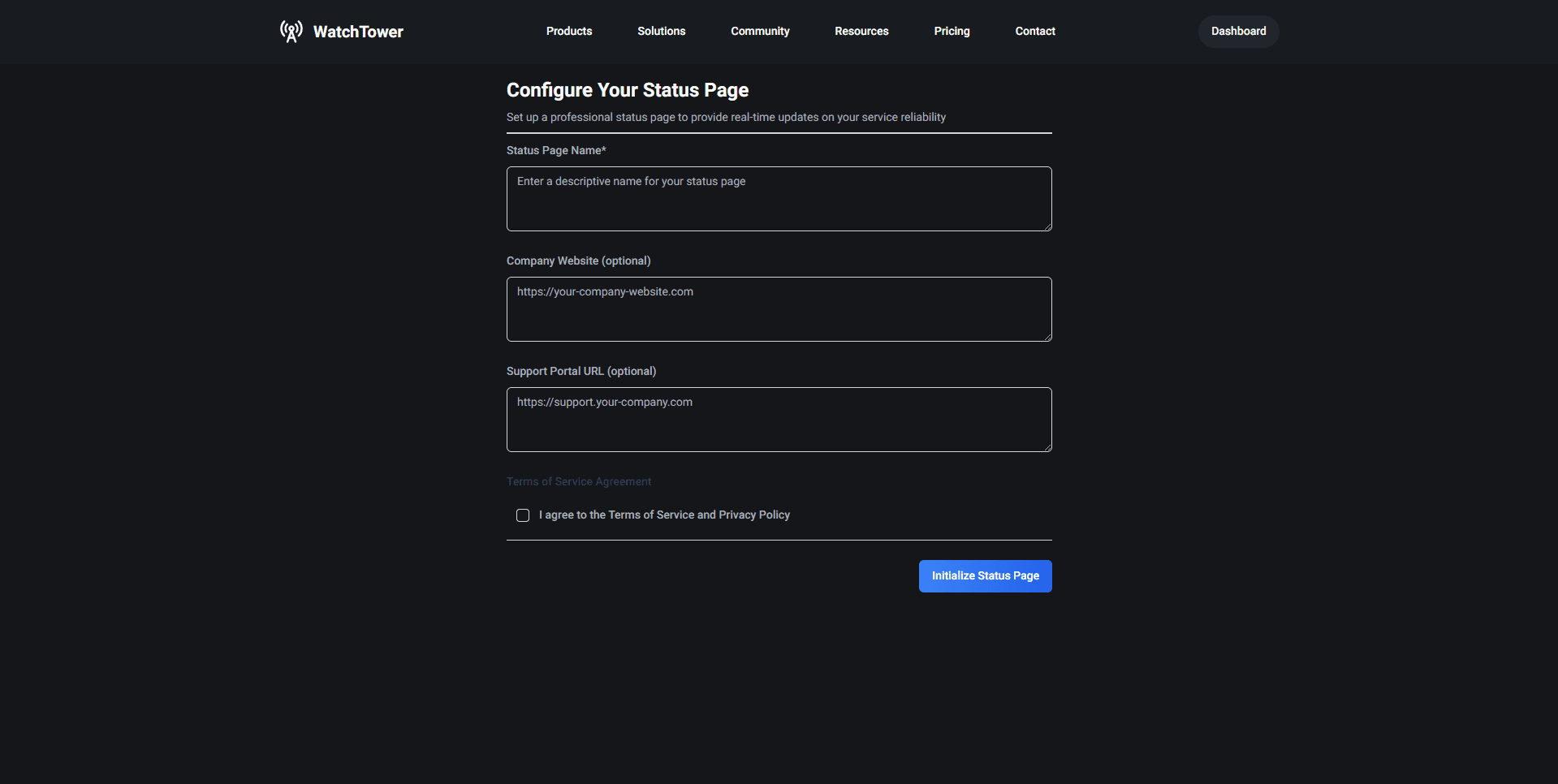Select the Community navigation item
Image resolution: width=1558 pixels, height=784 pixels.
(759, 31)
